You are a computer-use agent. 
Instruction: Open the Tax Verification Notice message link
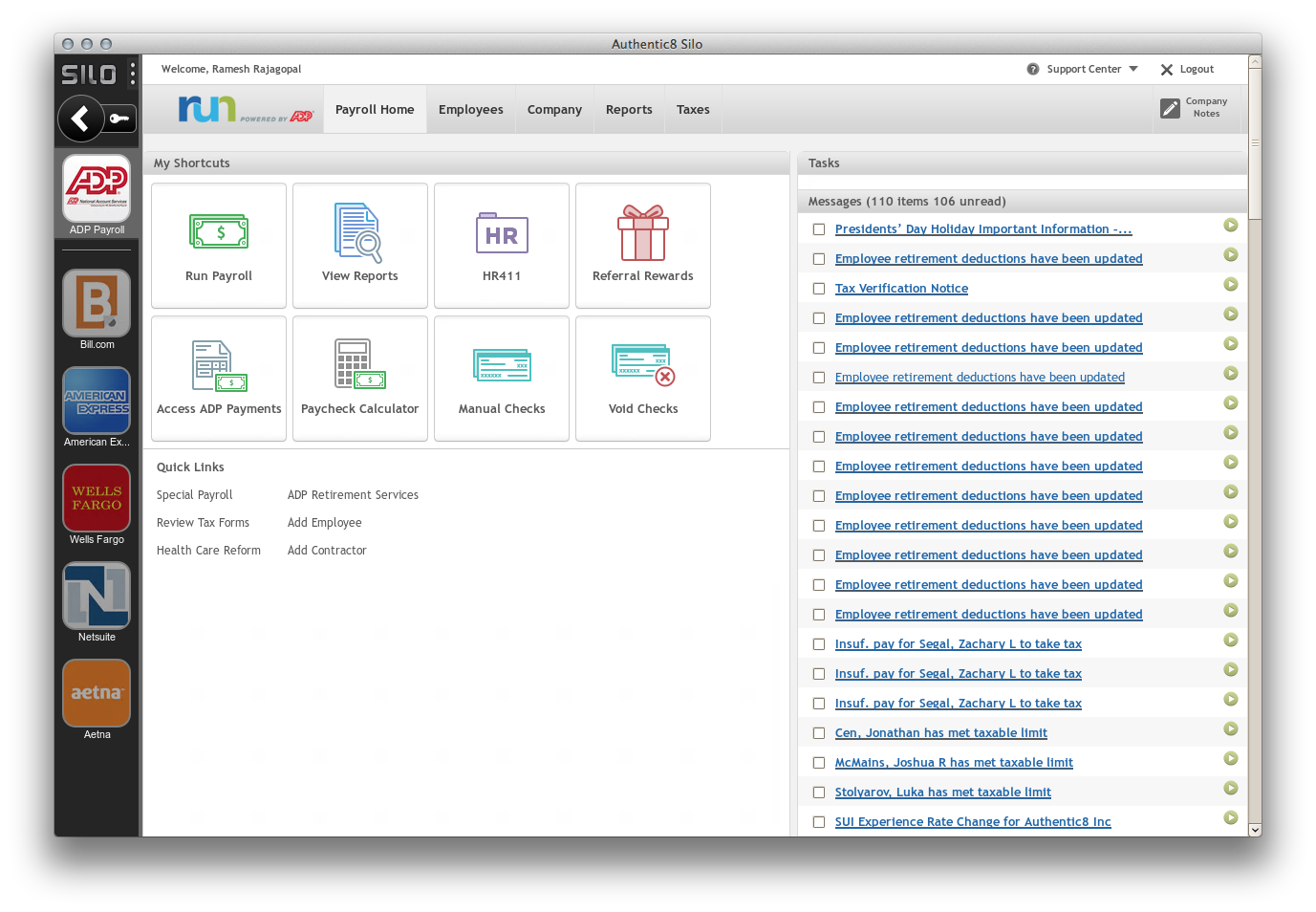(901, 289)
